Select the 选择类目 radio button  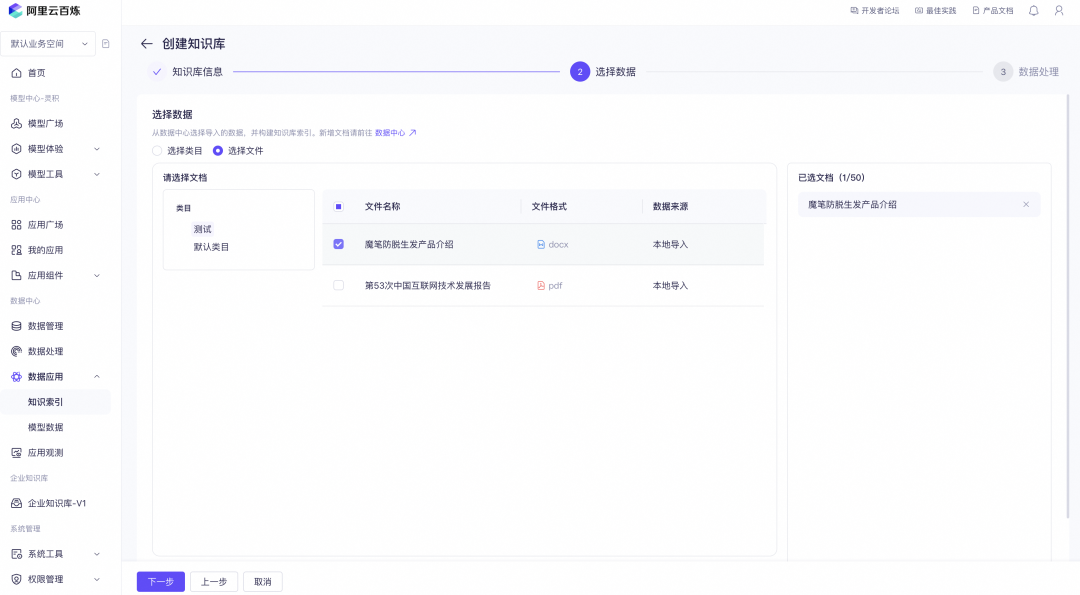[x=157, y=150]
